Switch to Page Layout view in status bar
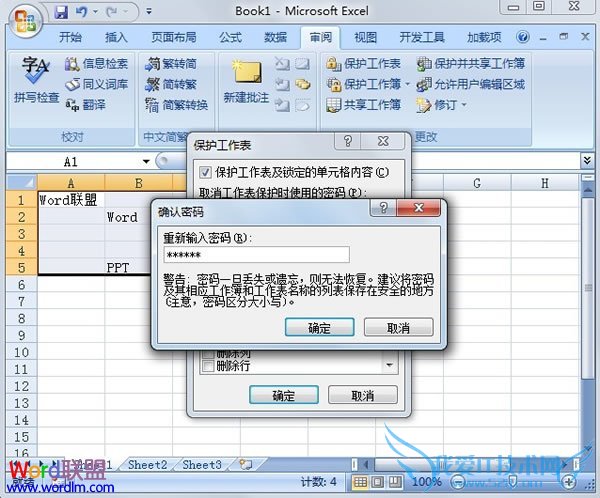Image resolution: width=600 pixels, height=498 pixels. 378,482
